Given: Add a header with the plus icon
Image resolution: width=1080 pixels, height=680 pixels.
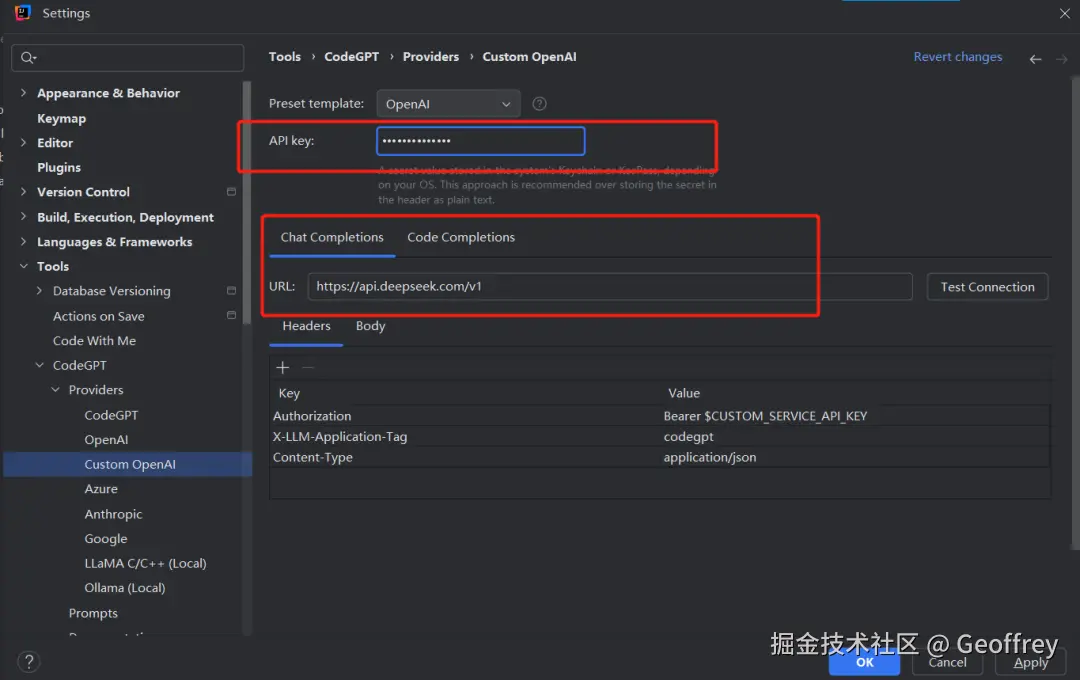Looking at the screenshot, I should click(x=282, y=368).
